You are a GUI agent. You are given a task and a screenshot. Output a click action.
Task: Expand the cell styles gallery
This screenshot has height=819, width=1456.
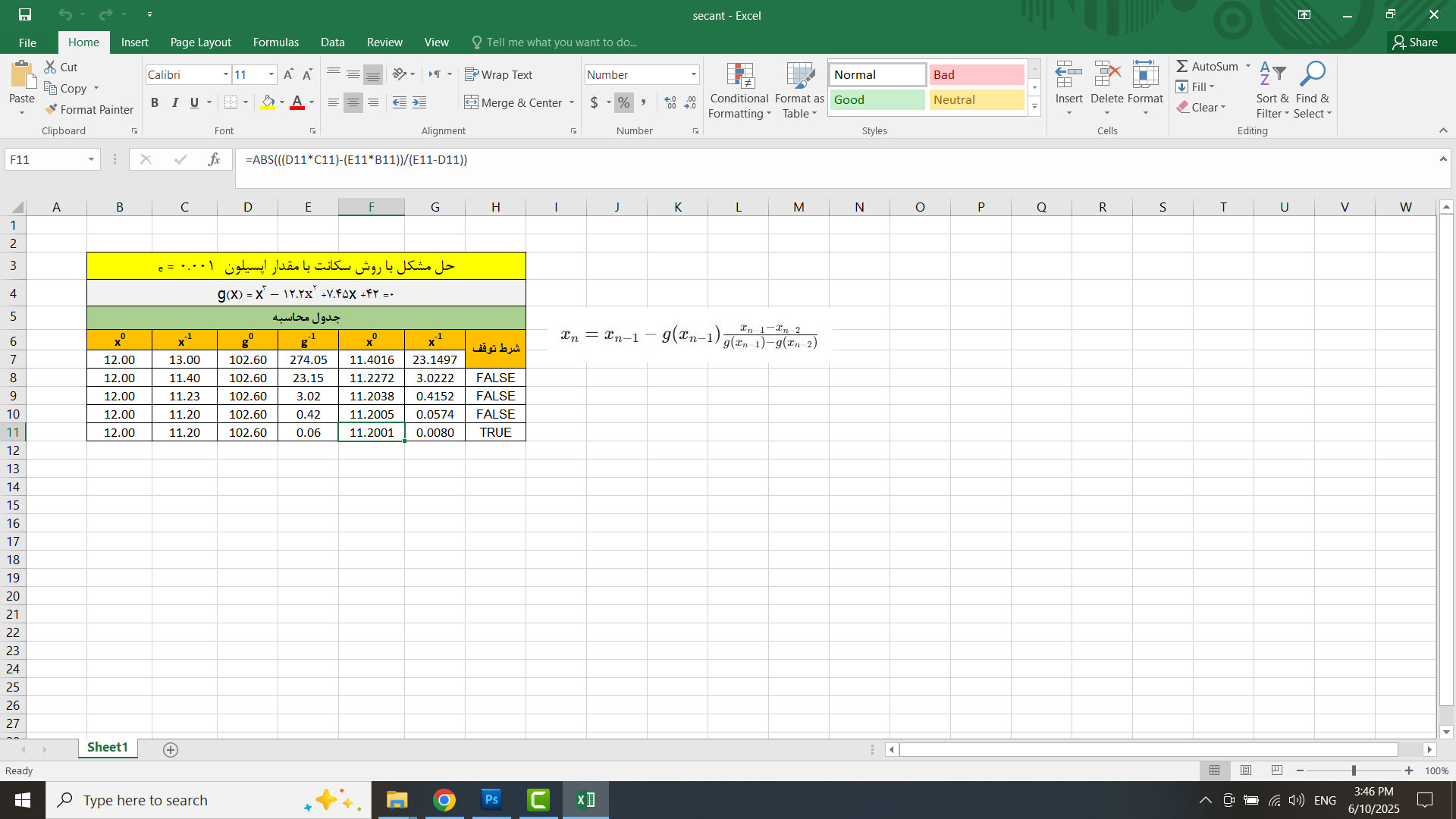tap(1034, 107)
